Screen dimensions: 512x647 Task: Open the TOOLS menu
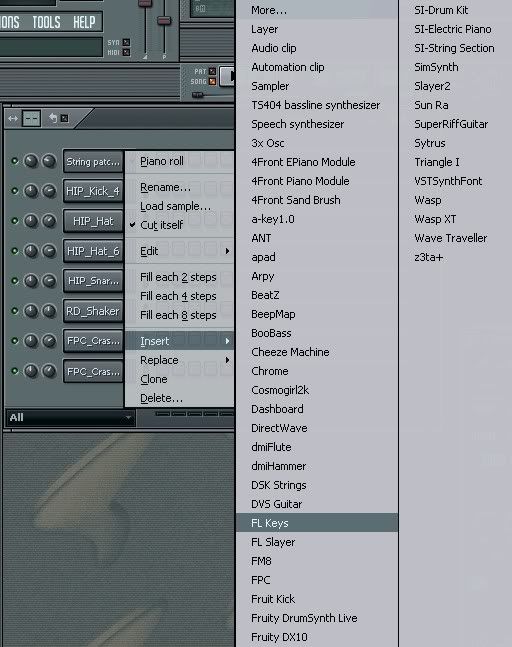(x=46, y=22)
